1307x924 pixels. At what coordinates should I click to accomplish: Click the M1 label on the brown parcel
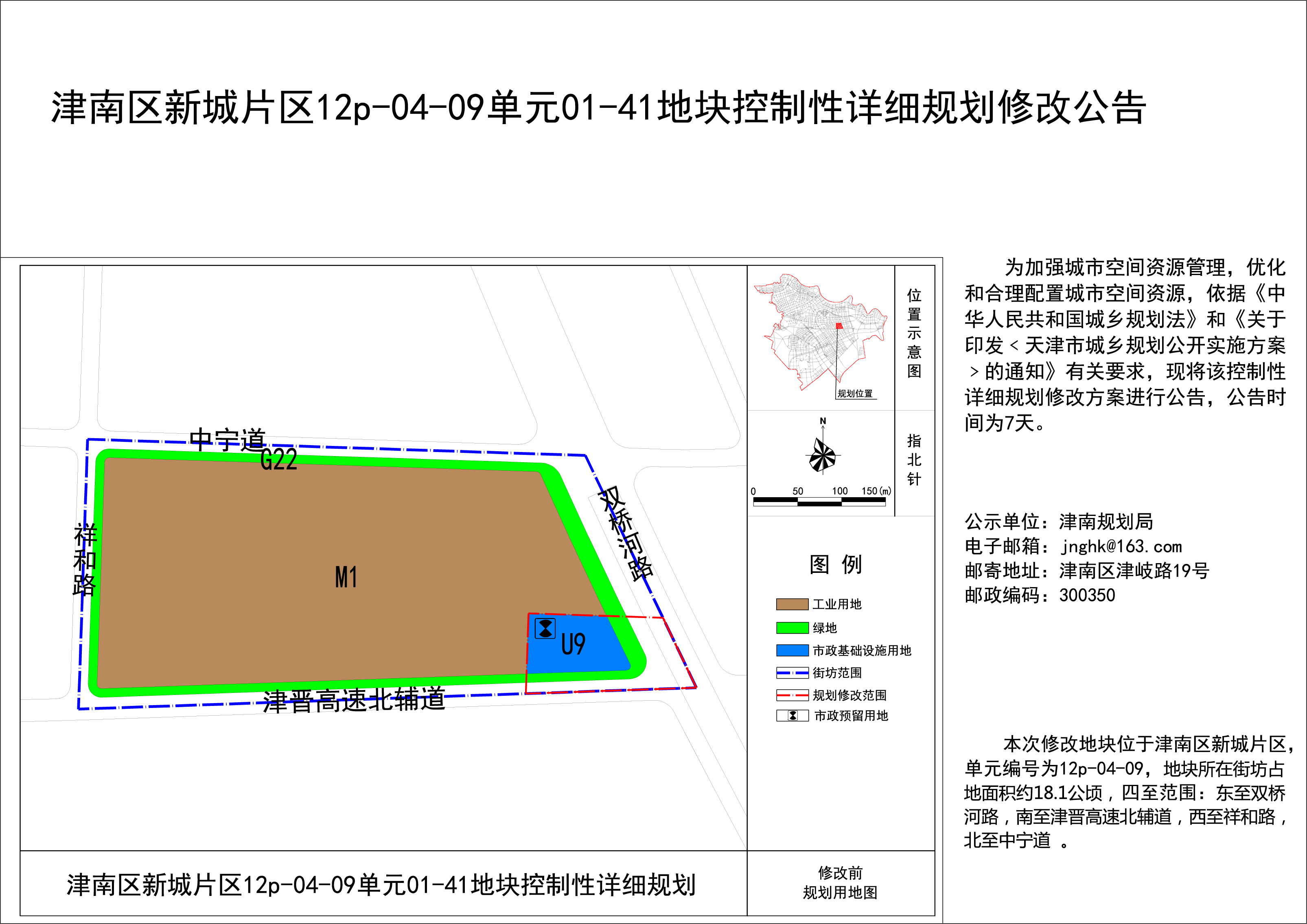pos(346,577)
